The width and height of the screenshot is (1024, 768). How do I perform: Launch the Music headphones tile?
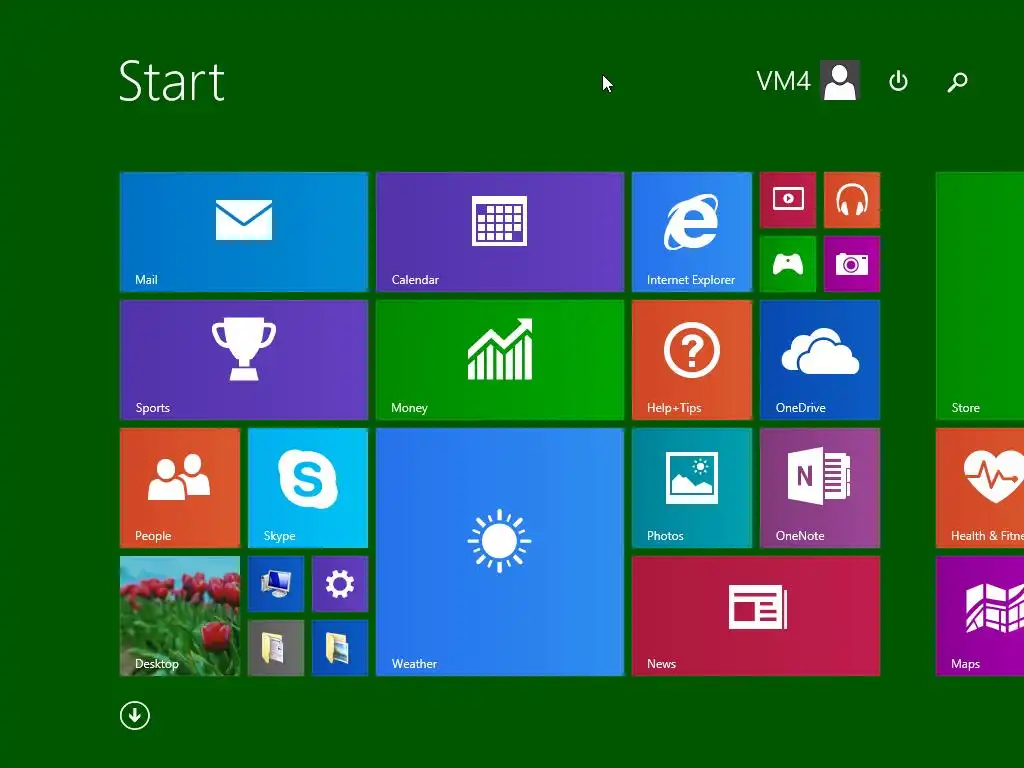852,200
